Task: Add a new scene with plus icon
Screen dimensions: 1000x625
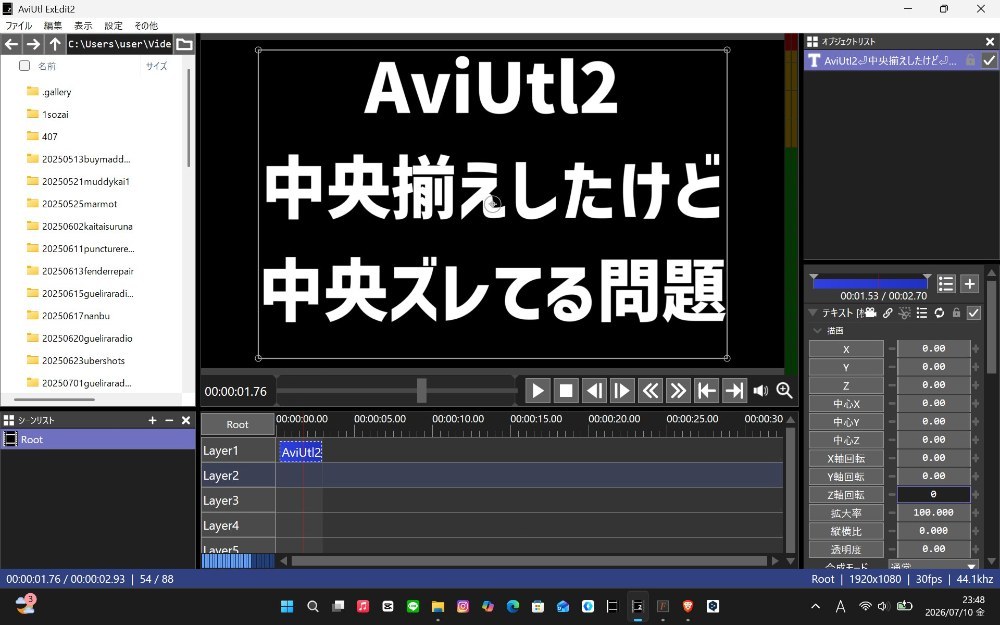Action: (152, 420)
